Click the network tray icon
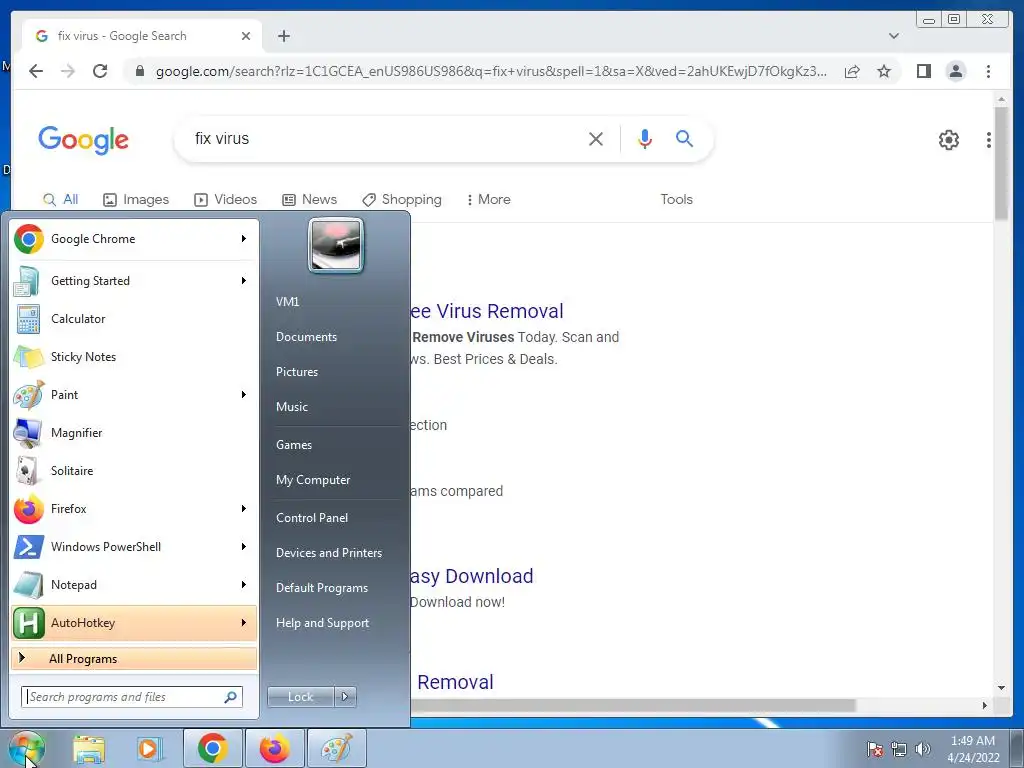 tap(899, 749)
